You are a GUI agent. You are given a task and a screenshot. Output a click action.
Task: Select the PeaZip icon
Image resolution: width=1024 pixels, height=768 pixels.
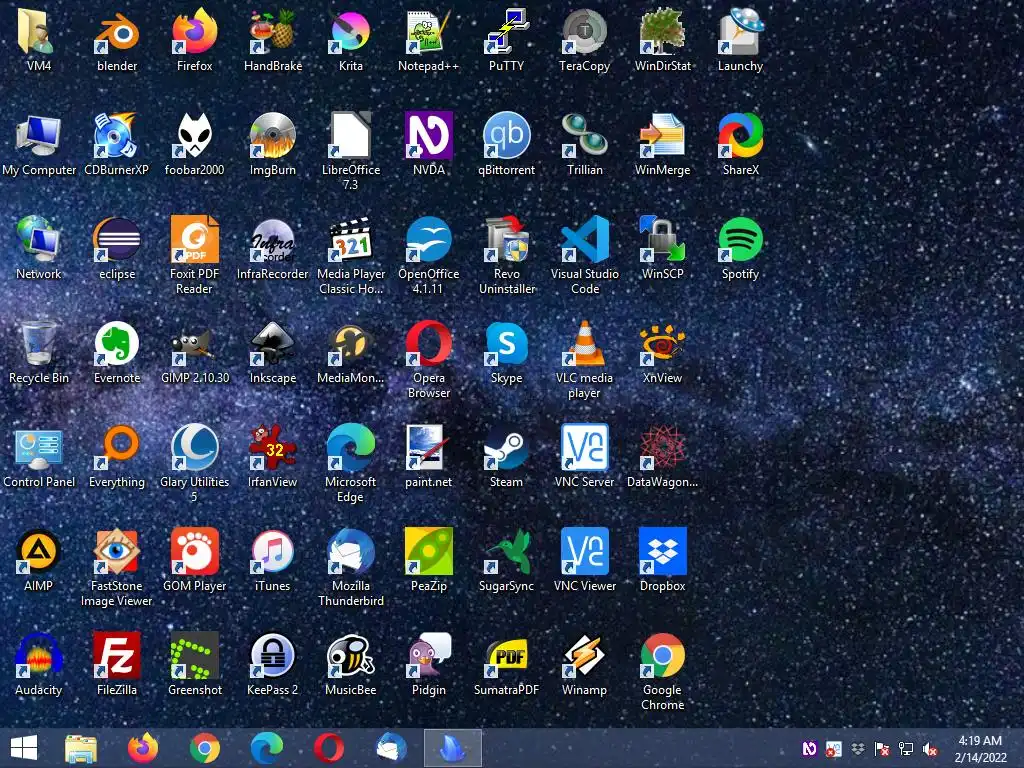coord(428,552)
